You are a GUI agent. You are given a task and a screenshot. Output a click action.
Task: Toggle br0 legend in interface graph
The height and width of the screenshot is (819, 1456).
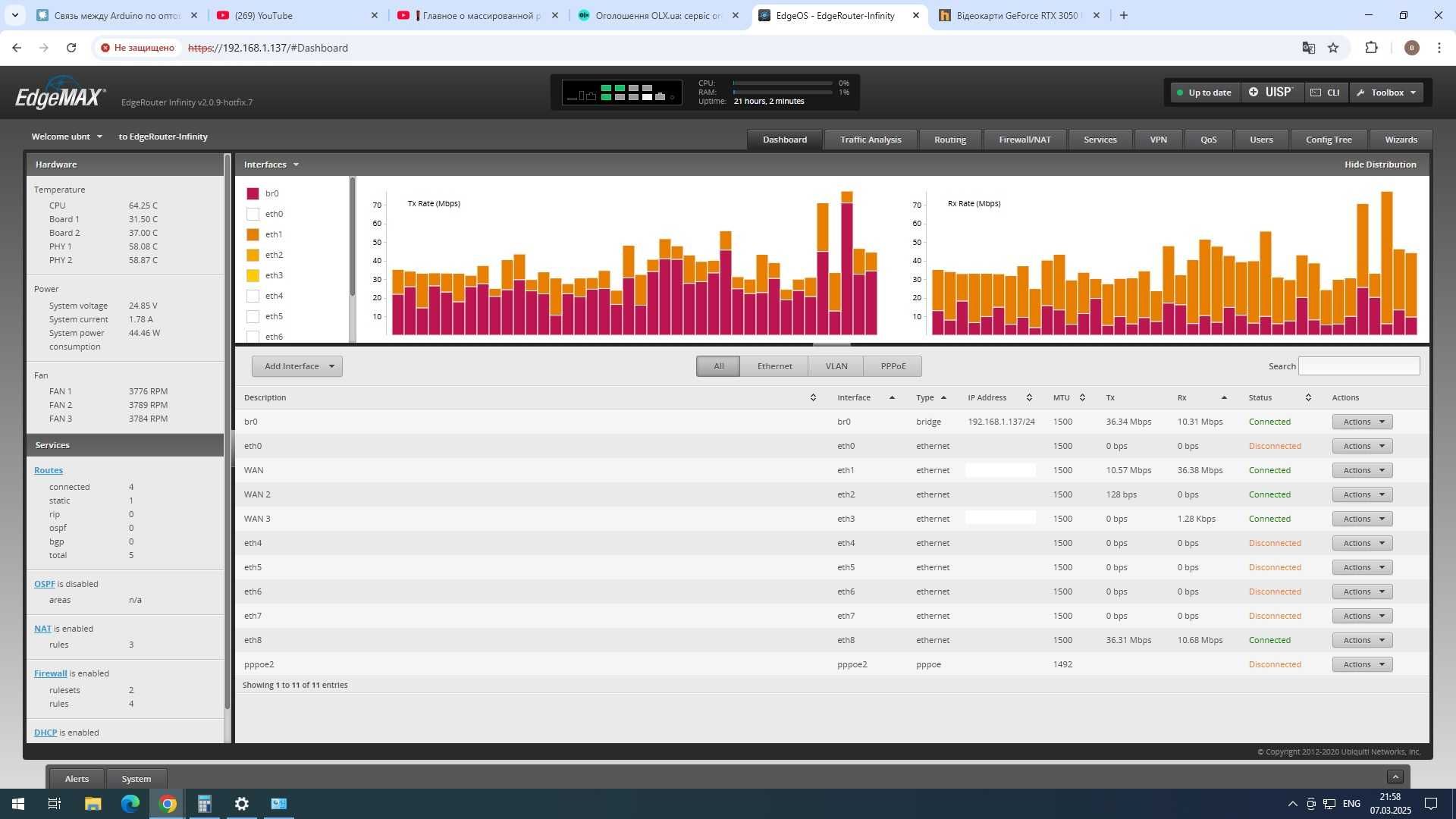click(x=253, y=193)
